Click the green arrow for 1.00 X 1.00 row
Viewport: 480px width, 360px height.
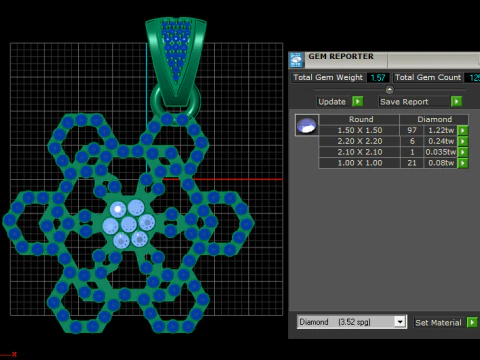[463, 163]
